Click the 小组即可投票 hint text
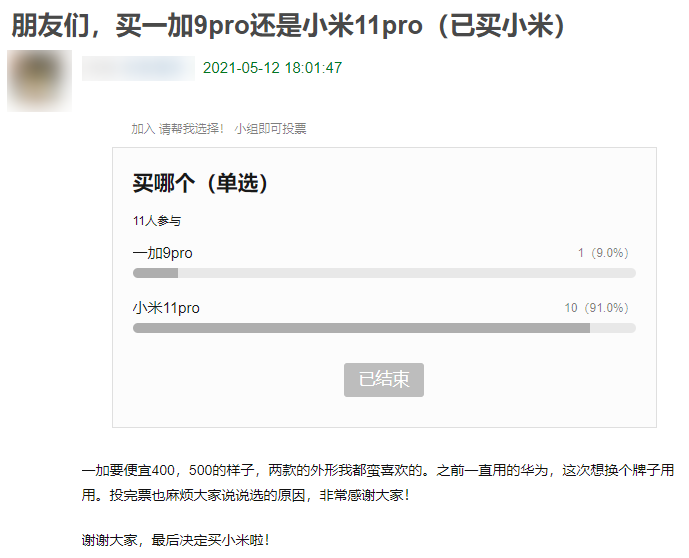The width and height of the screenshot is (689, 558). (x=271, y=129)
